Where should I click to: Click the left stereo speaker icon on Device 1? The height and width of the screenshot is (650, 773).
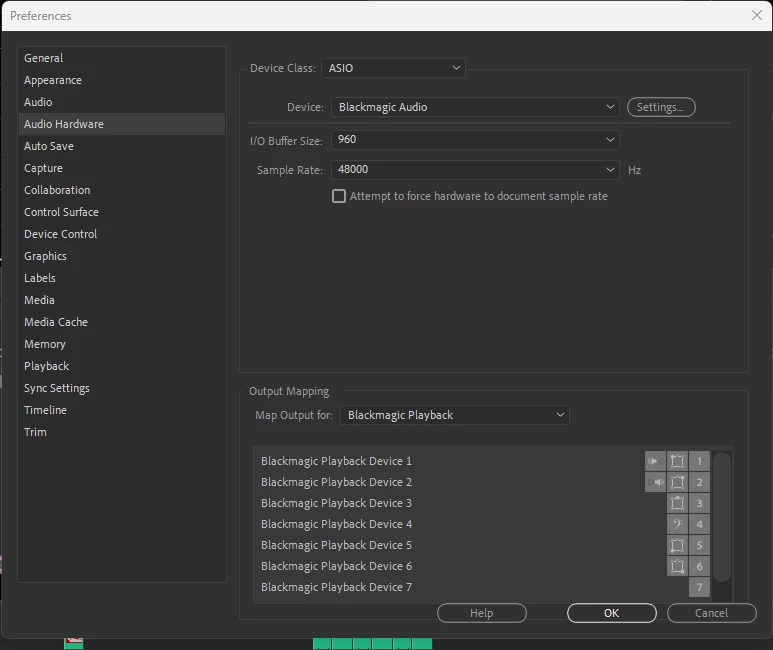(655, 461)
